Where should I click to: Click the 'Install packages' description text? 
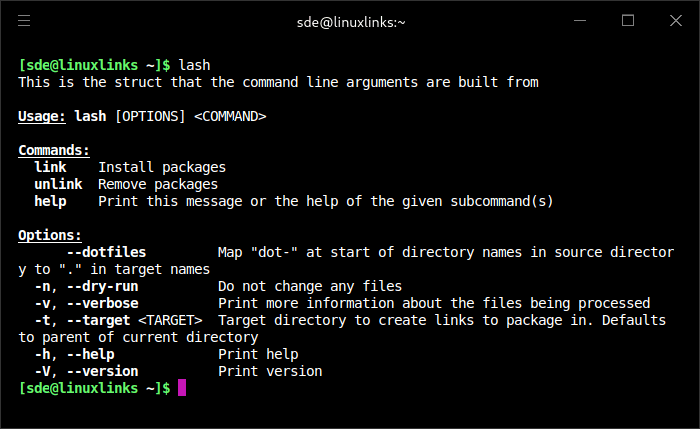(x=162, y=167)
